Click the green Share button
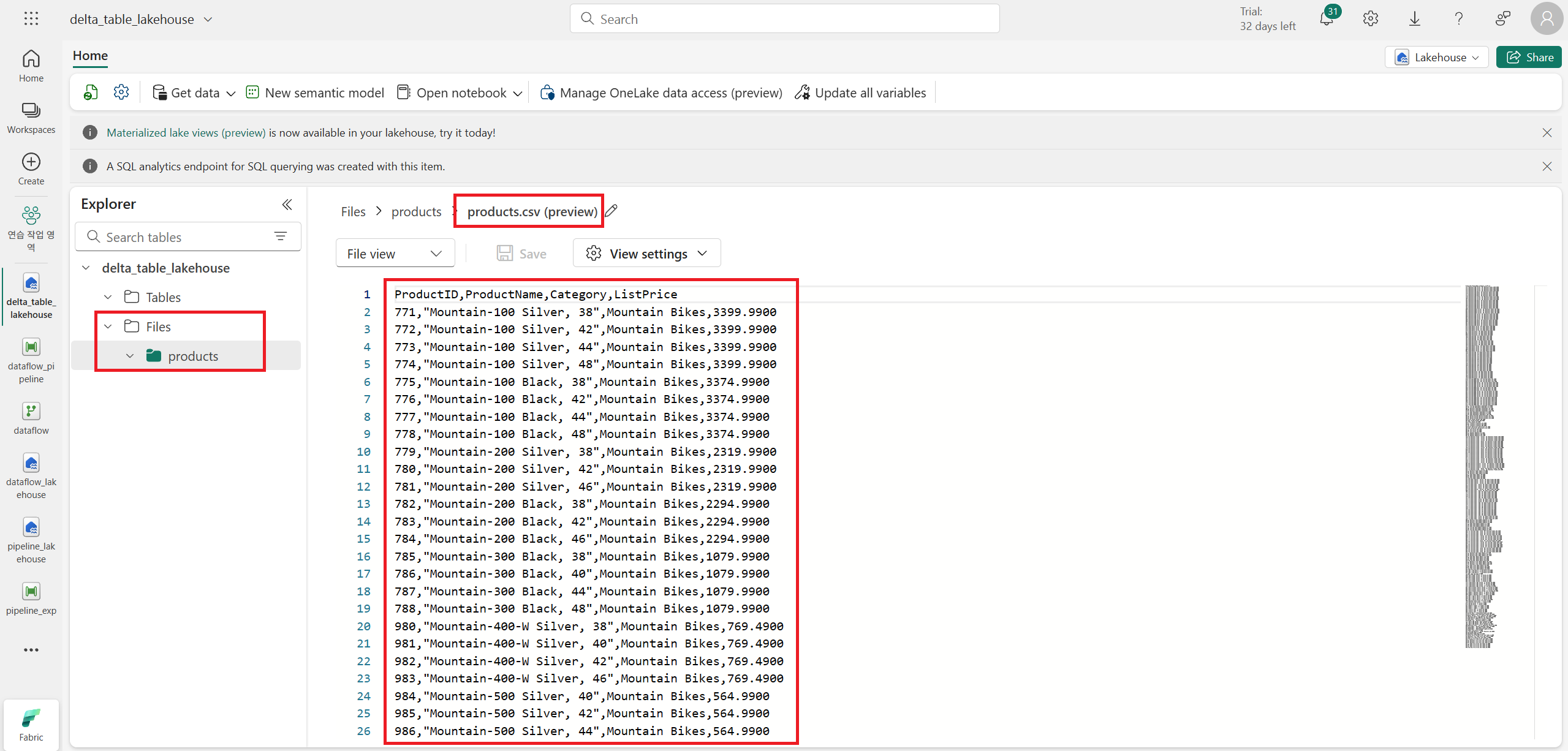This screenshot has height=751, width=1568. (1528, 57)
